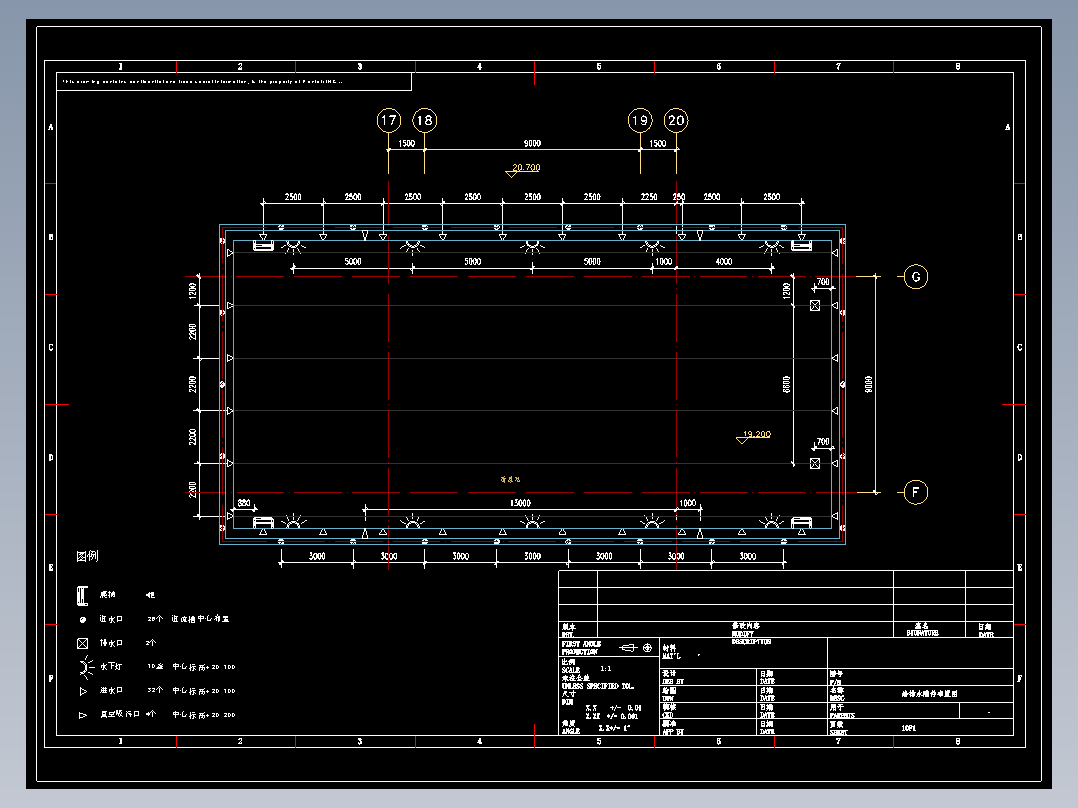Click the underwater light symbol in the legend
Screen dimensions: 1078x808
pos(86,666)
